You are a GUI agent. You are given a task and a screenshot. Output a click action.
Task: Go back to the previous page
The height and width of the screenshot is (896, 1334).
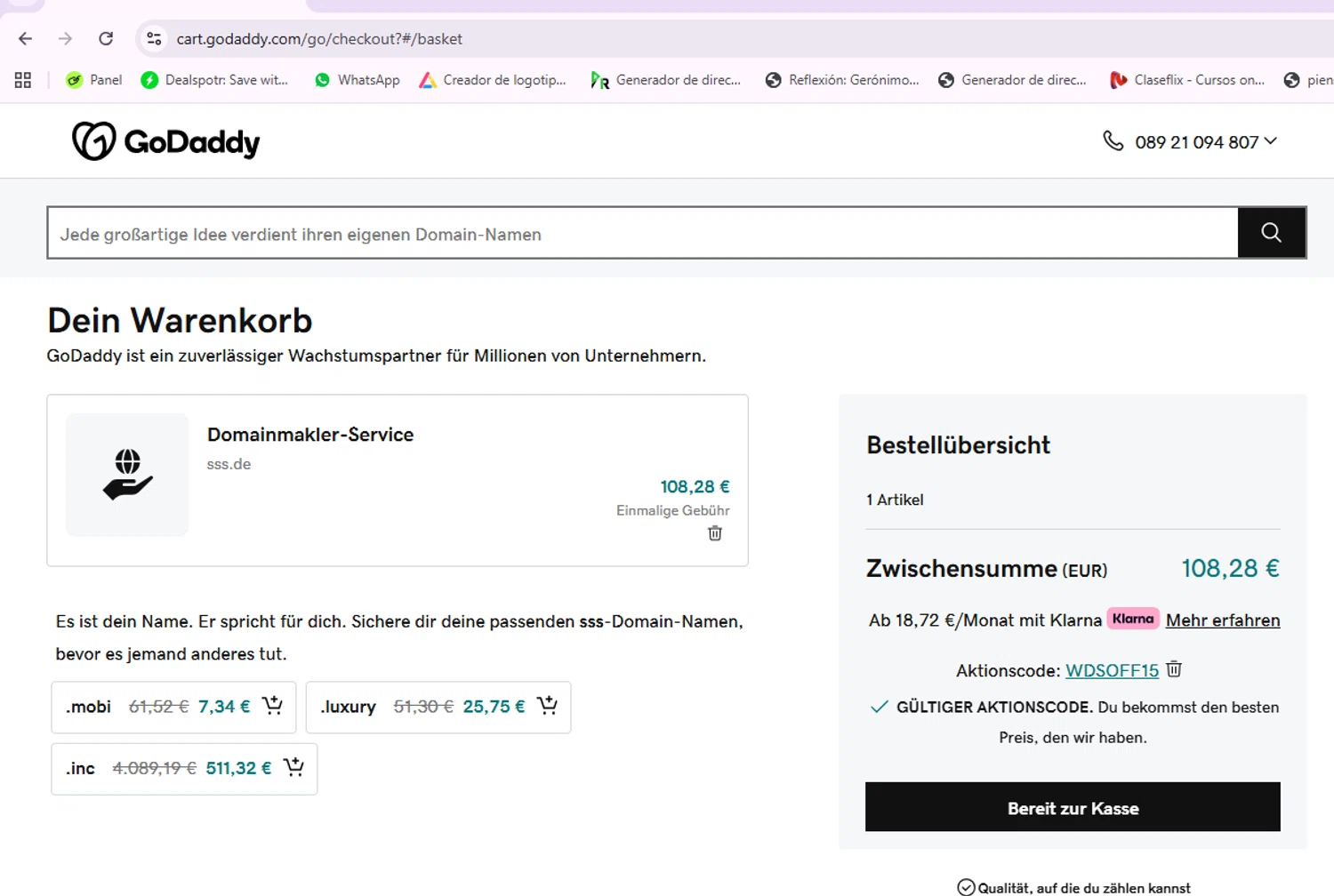(x=25, y=38)
